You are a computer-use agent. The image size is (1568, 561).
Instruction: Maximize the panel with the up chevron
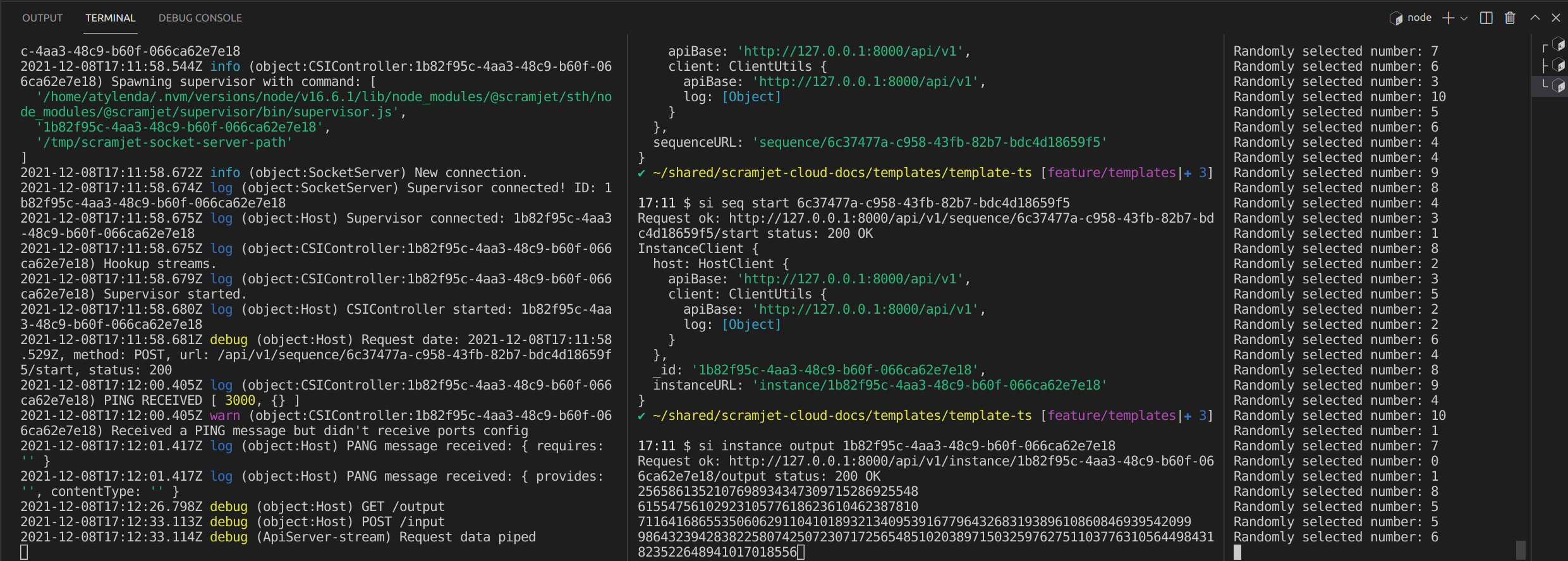coord(1535,18)
